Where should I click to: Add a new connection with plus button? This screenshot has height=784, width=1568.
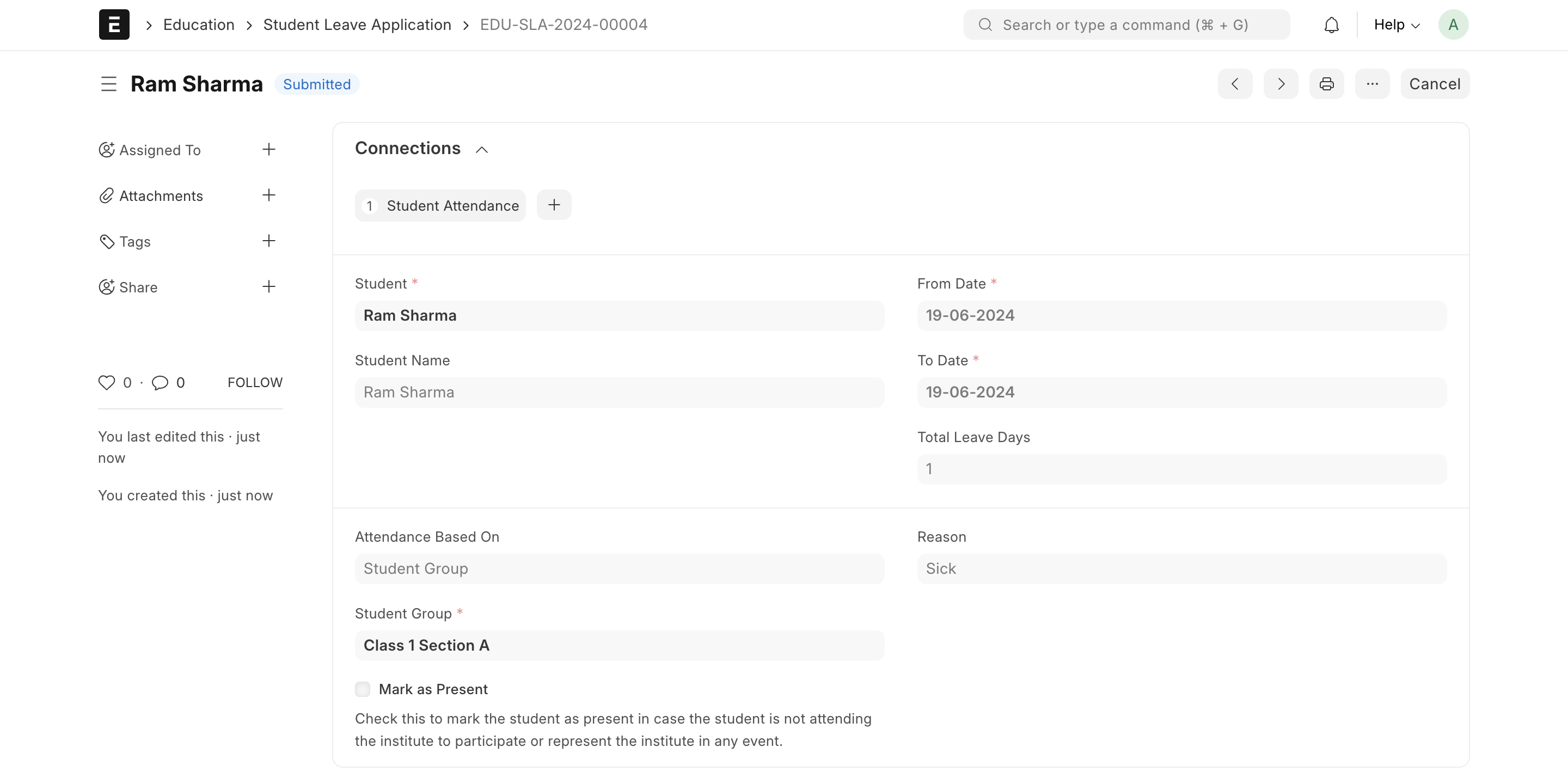tap(554, 205)
